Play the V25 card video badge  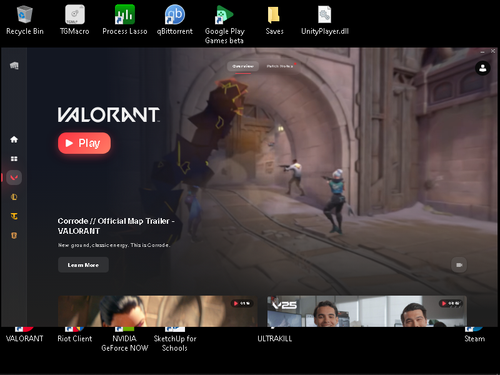(451, 303)
